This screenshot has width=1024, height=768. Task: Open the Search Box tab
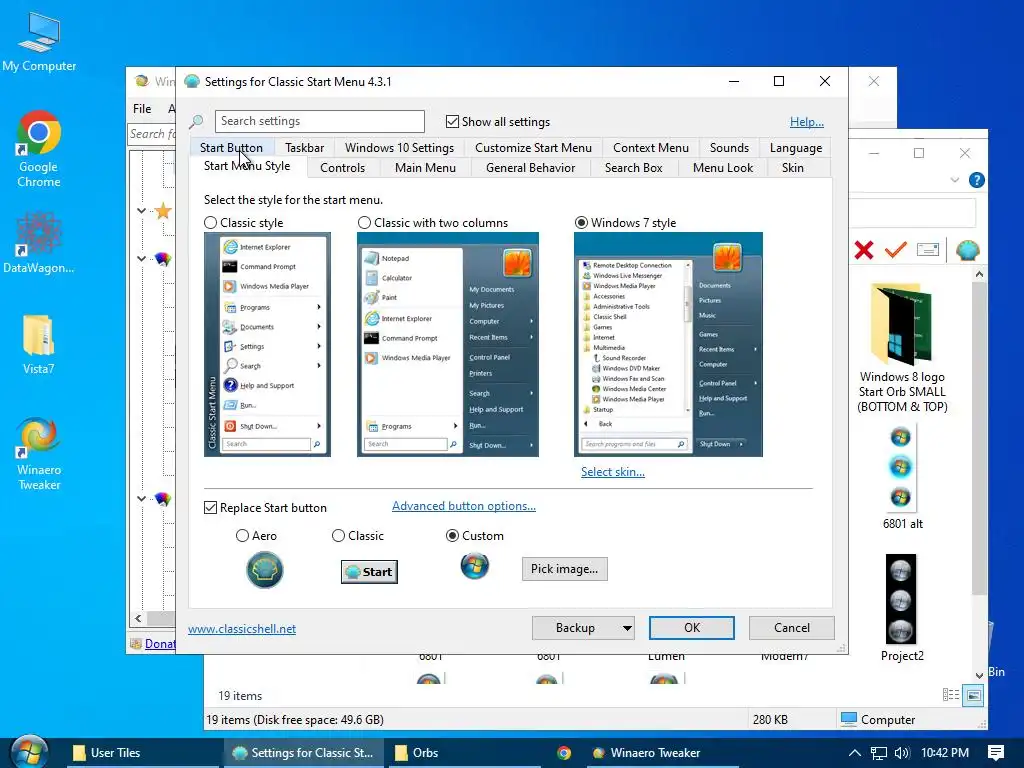coord(633,168)
